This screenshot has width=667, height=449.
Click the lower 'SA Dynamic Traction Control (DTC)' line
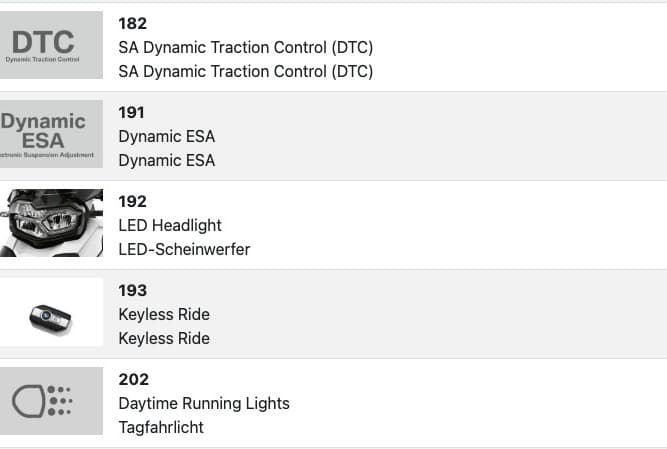245,71
